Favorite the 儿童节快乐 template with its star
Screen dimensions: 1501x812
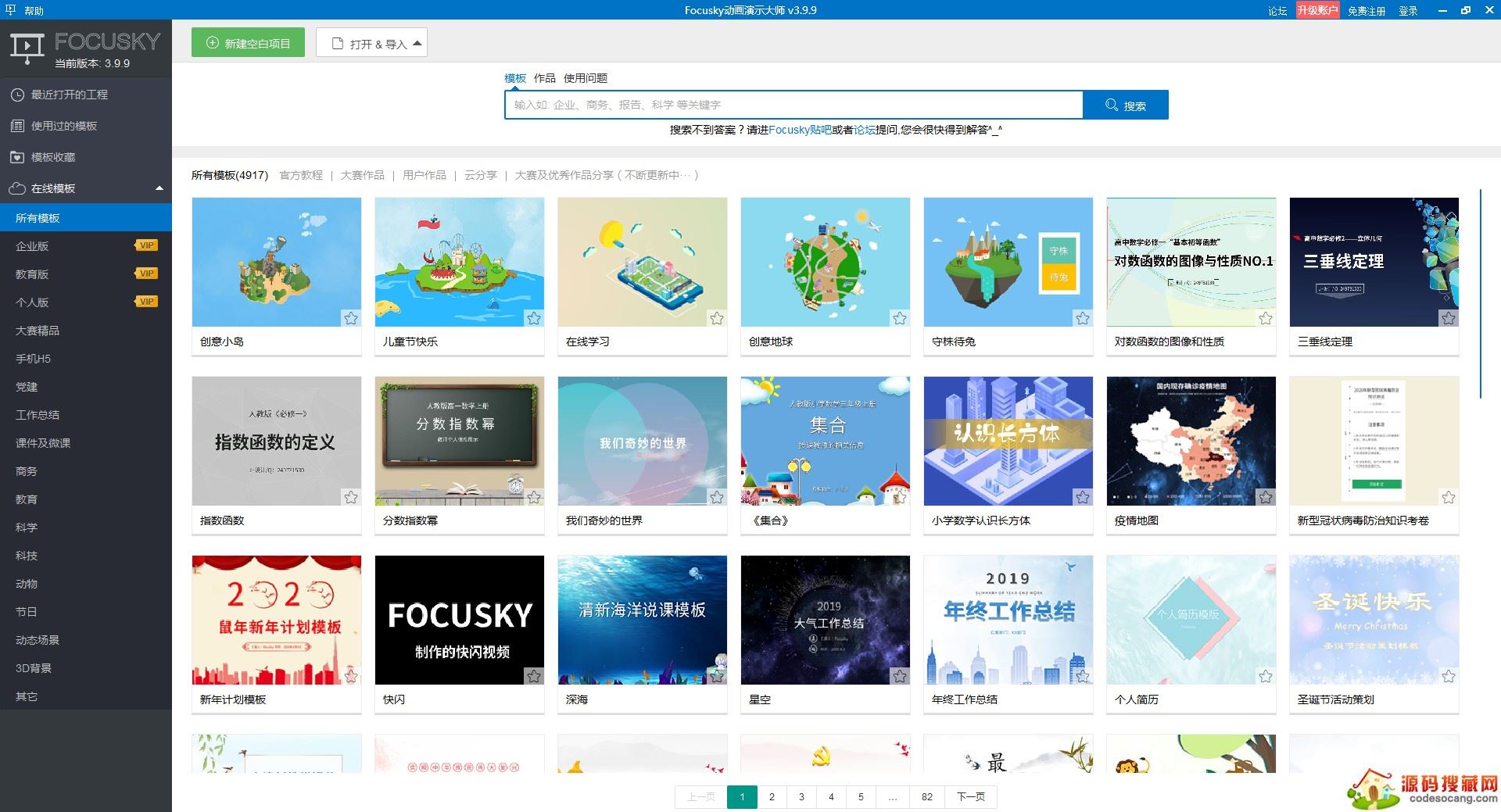coord(534,318)
